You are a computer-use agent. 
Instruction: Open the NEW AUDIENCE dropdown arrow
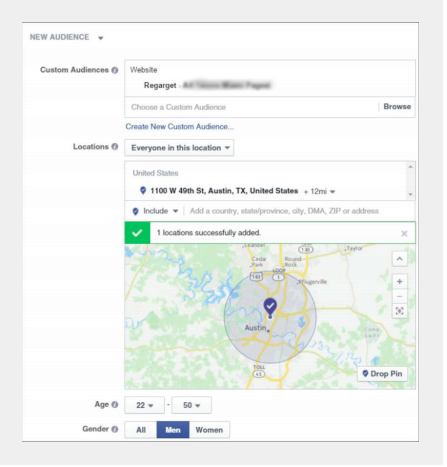(x=101, y=38)
